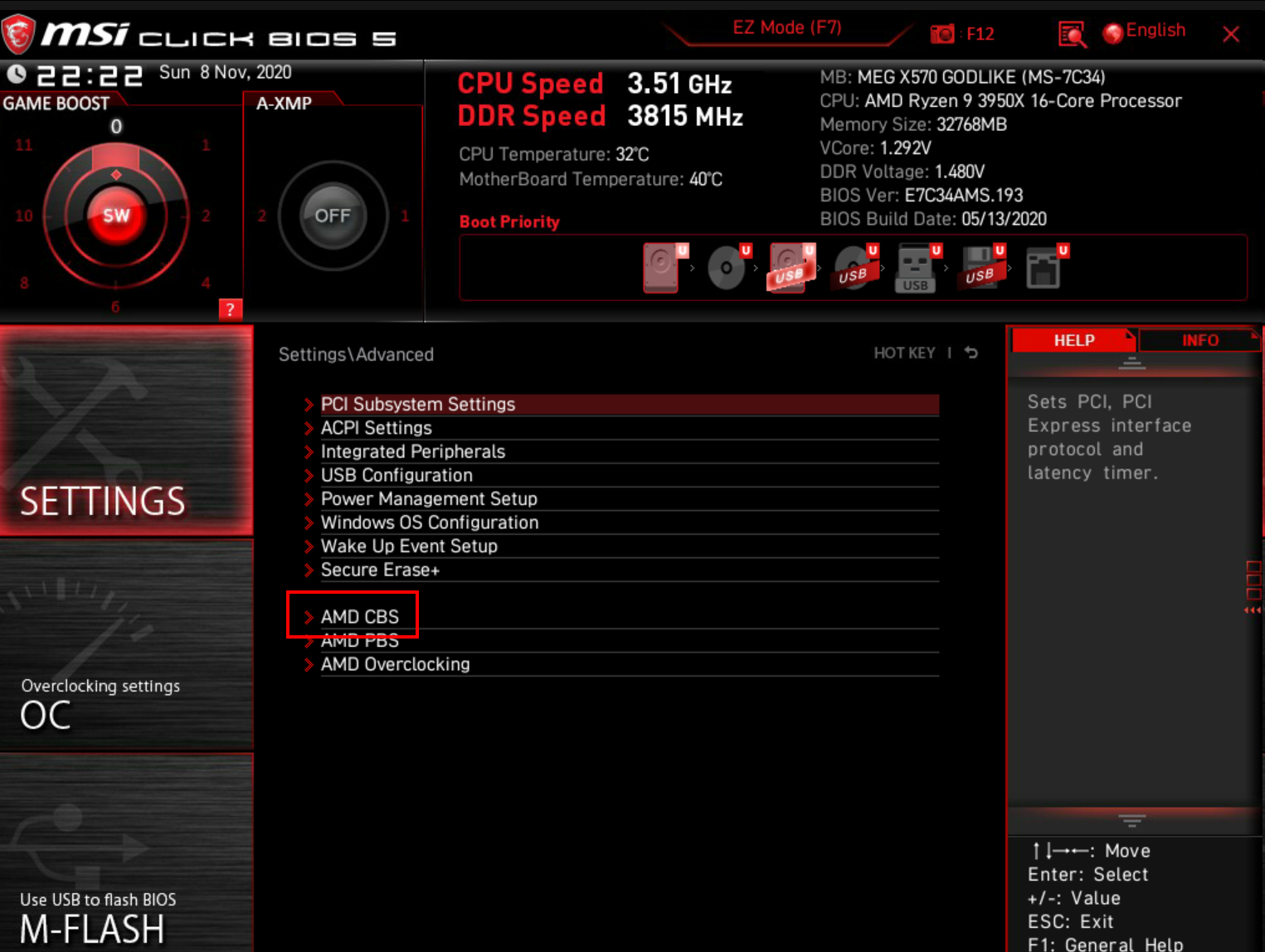Expand the USB Configuration arrow

click(309, 475)
